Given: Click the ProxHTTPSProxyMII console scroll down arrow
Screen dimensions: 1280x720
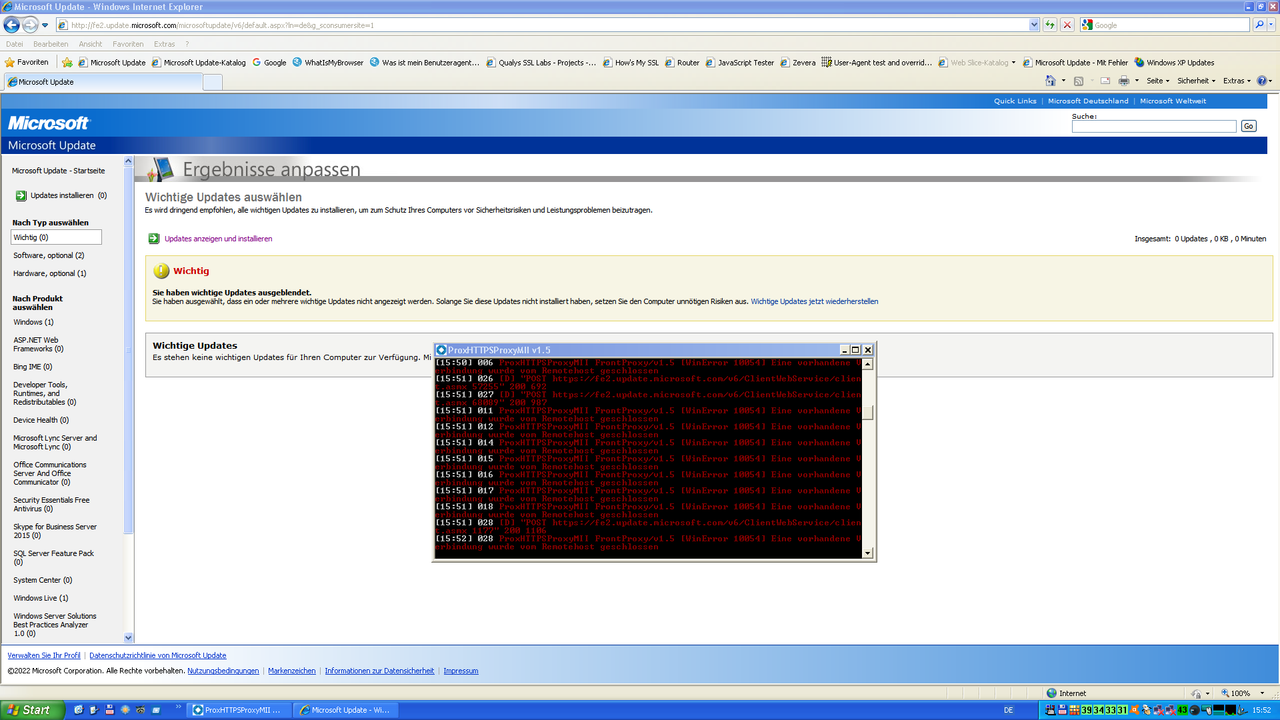Looking at the screenshot, I should 867,552.
